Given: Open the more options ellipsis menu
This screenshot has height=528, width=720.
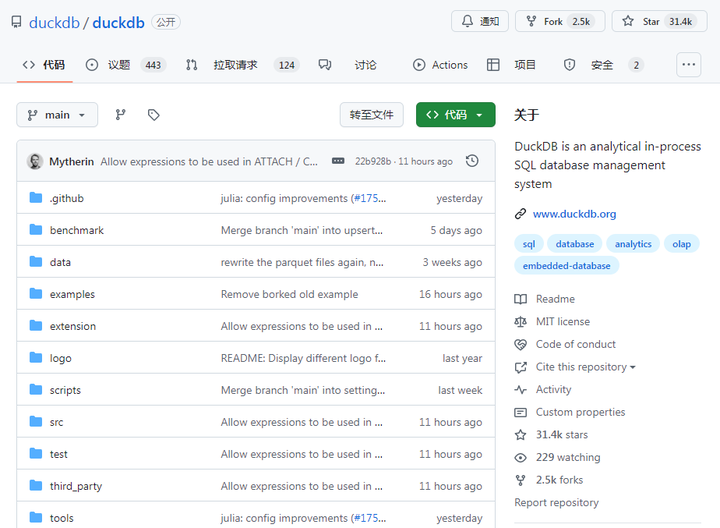Looking at the screenshot, I should [x=688, y=65].
